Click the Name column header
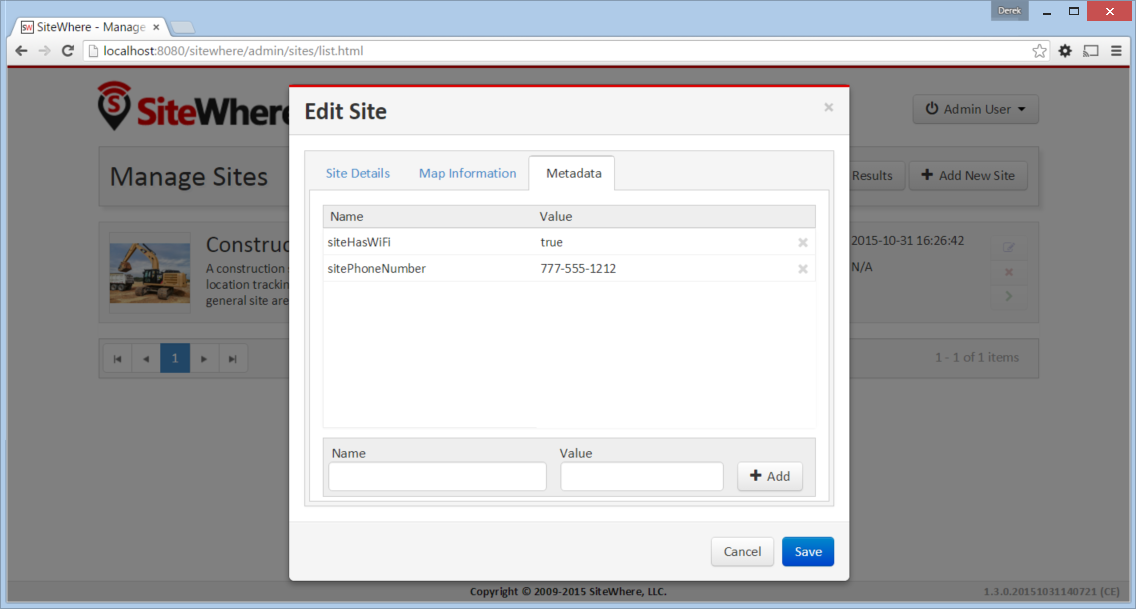The image size is (1136, 609). (347, 217)
